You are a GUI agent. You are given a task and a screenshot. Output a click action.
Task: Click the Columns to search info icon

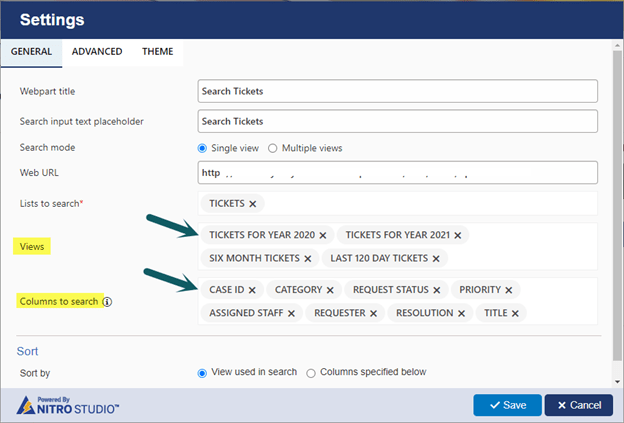107,301
